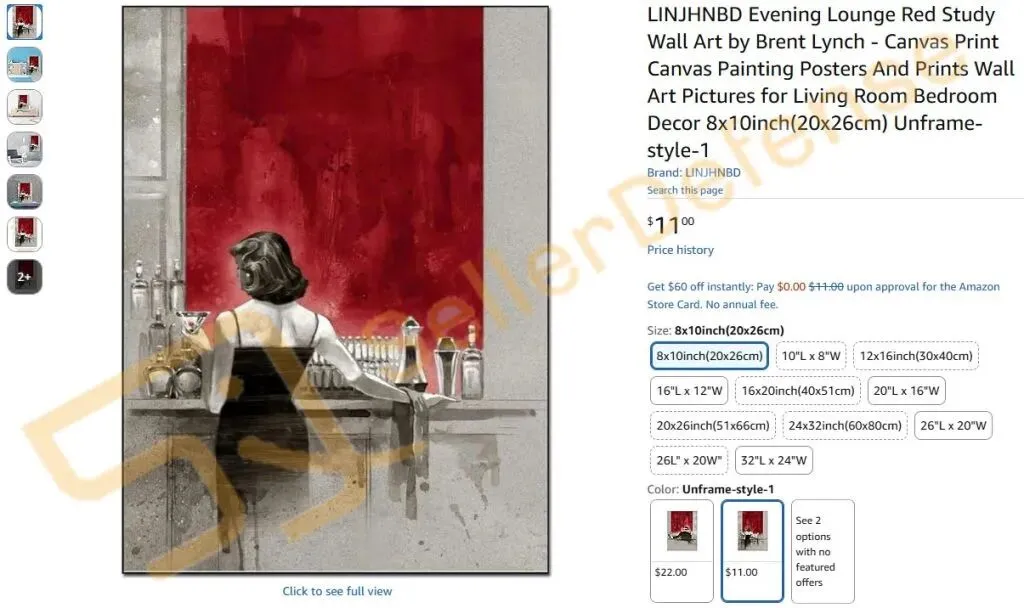Open the blue-sky room mockup thumbnail

click(25, 64)
